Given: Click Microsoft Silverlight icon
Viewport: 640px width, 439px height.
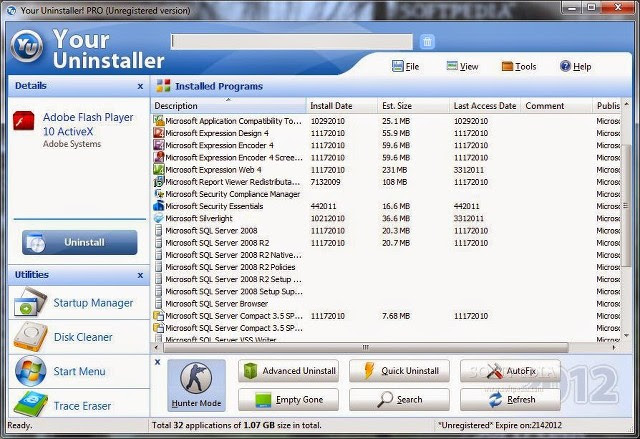Looking at the screenshot, I should (x=158, y=218).
